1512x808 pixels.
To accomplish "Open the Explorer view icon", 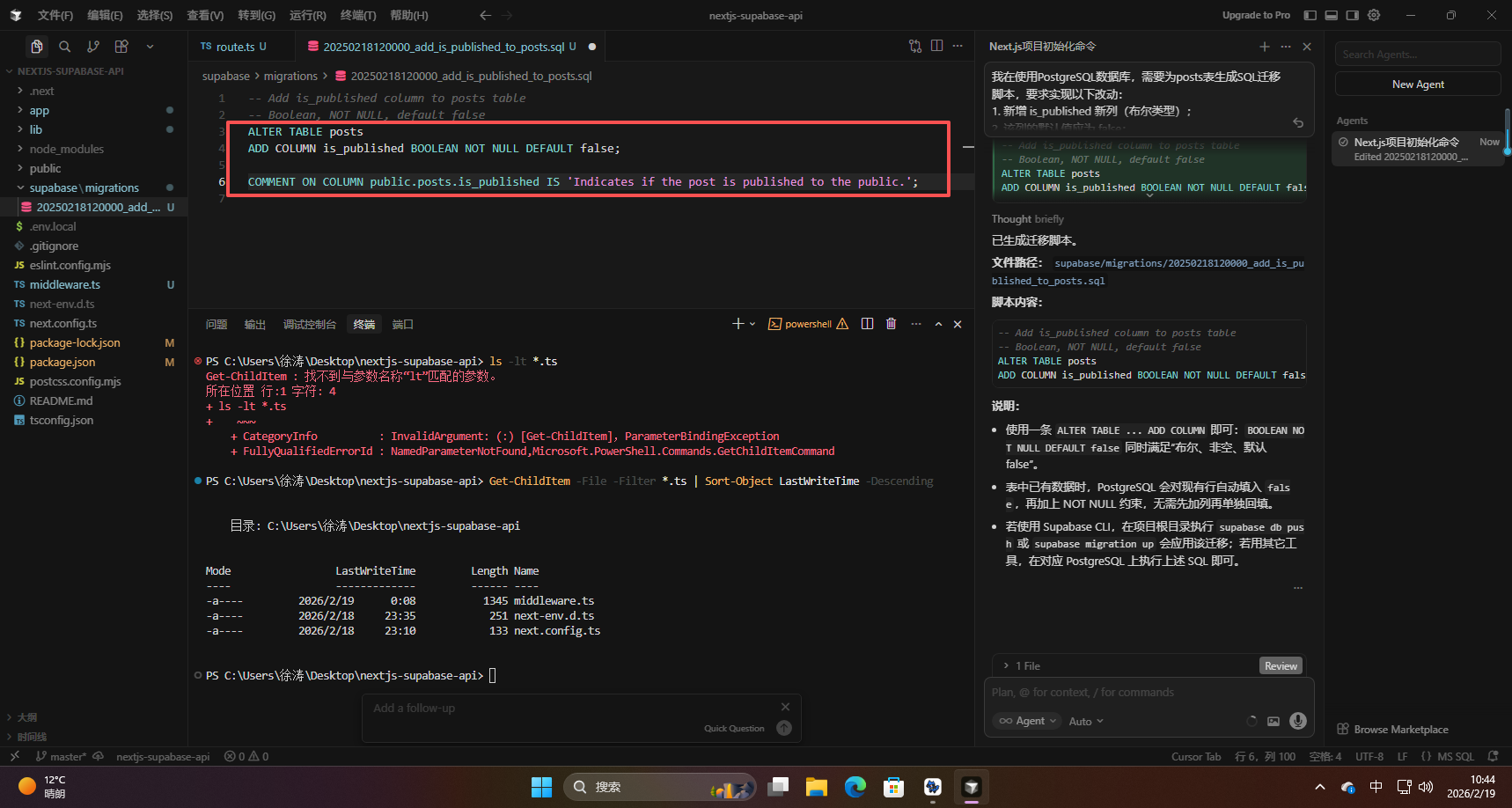I will [x=36, y=47].
